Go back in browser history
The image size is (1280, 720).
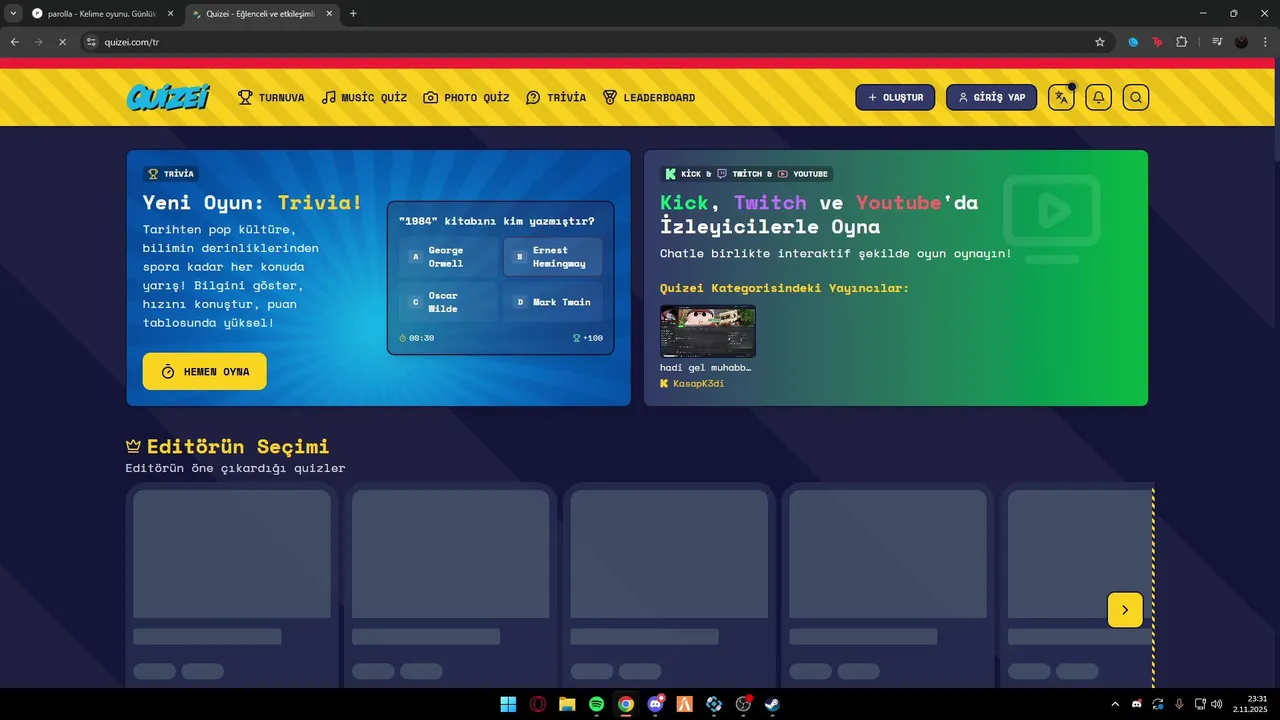pyautogui.click(x=14, y=42)
